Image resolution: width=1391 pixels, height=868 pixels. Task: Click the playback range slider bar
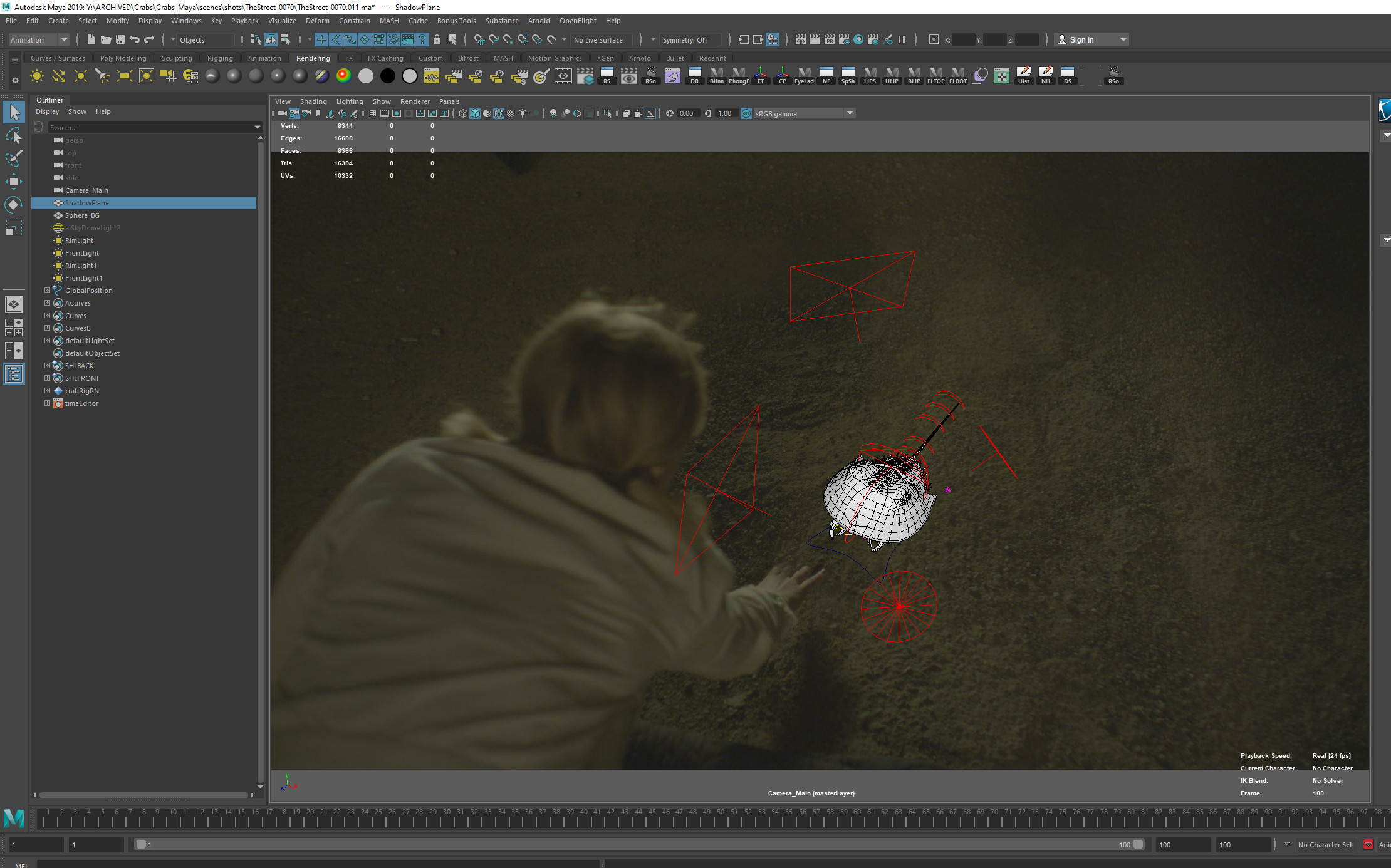click(639, 845)
